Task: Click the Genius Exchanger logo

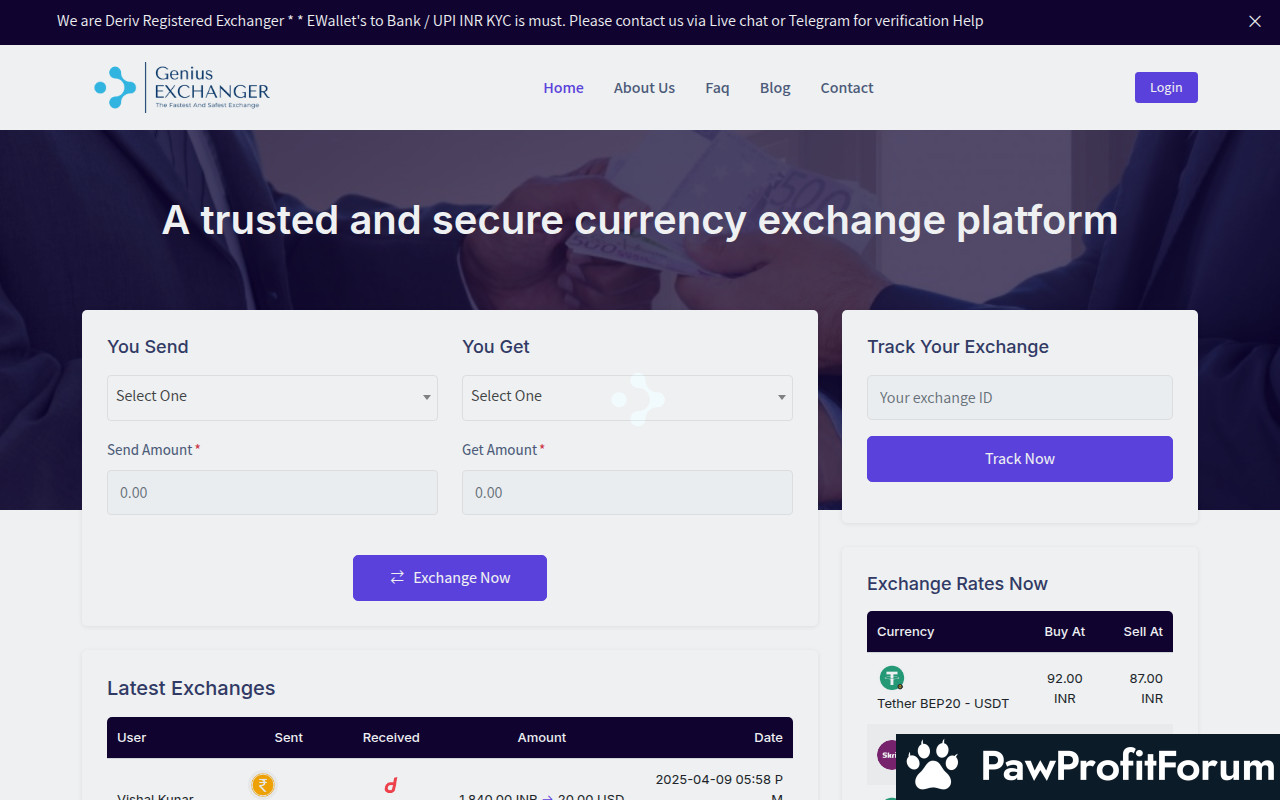Action: tap(182, 87)
